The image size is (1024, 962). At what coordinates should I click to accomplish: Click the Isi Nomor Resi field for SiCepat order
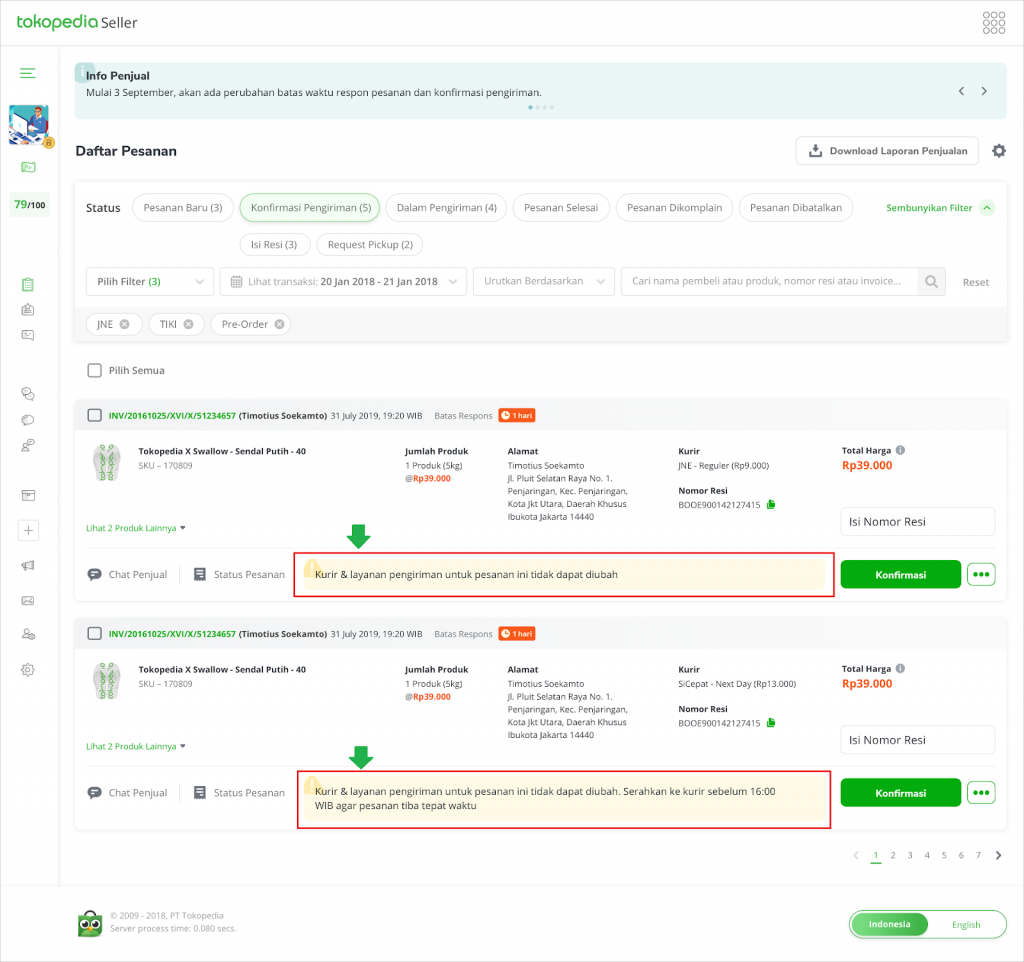tap(918, 740)
